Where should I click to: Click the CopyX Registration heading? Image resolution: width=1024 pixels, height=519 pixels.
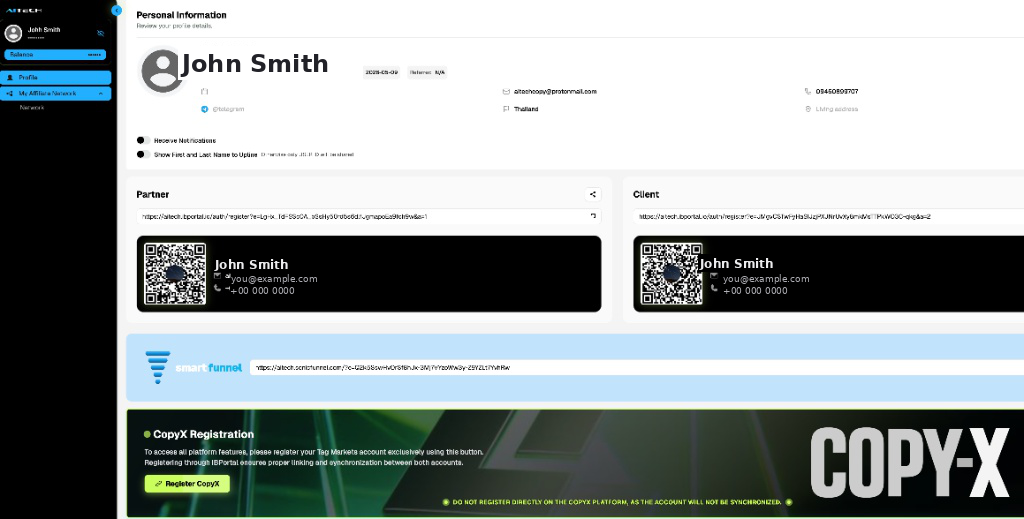point(204,434)
